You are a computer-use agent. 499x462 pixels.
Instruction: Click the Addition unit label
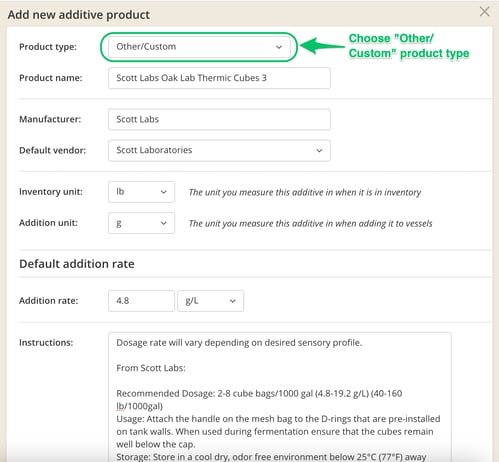[x=48, y=223]
